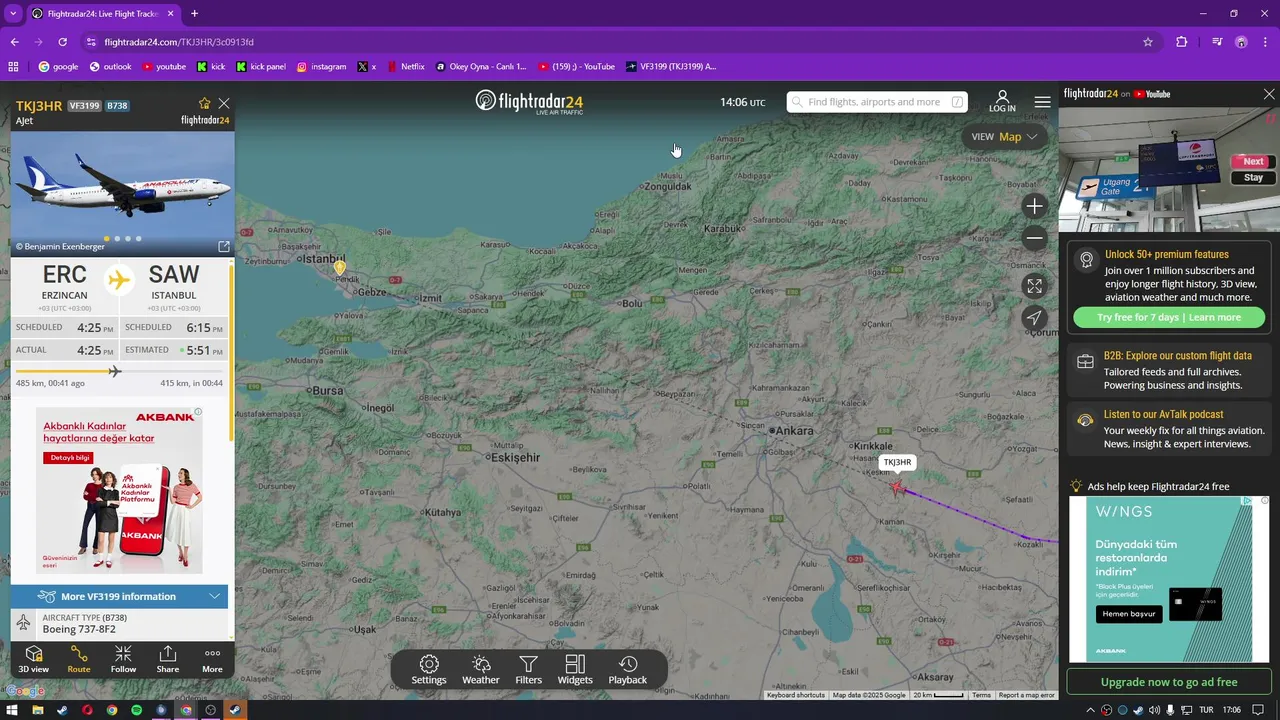This screenshot has height=720, width=1280.
Task: Open the Widgets panel
Action: tap(575, 670)
